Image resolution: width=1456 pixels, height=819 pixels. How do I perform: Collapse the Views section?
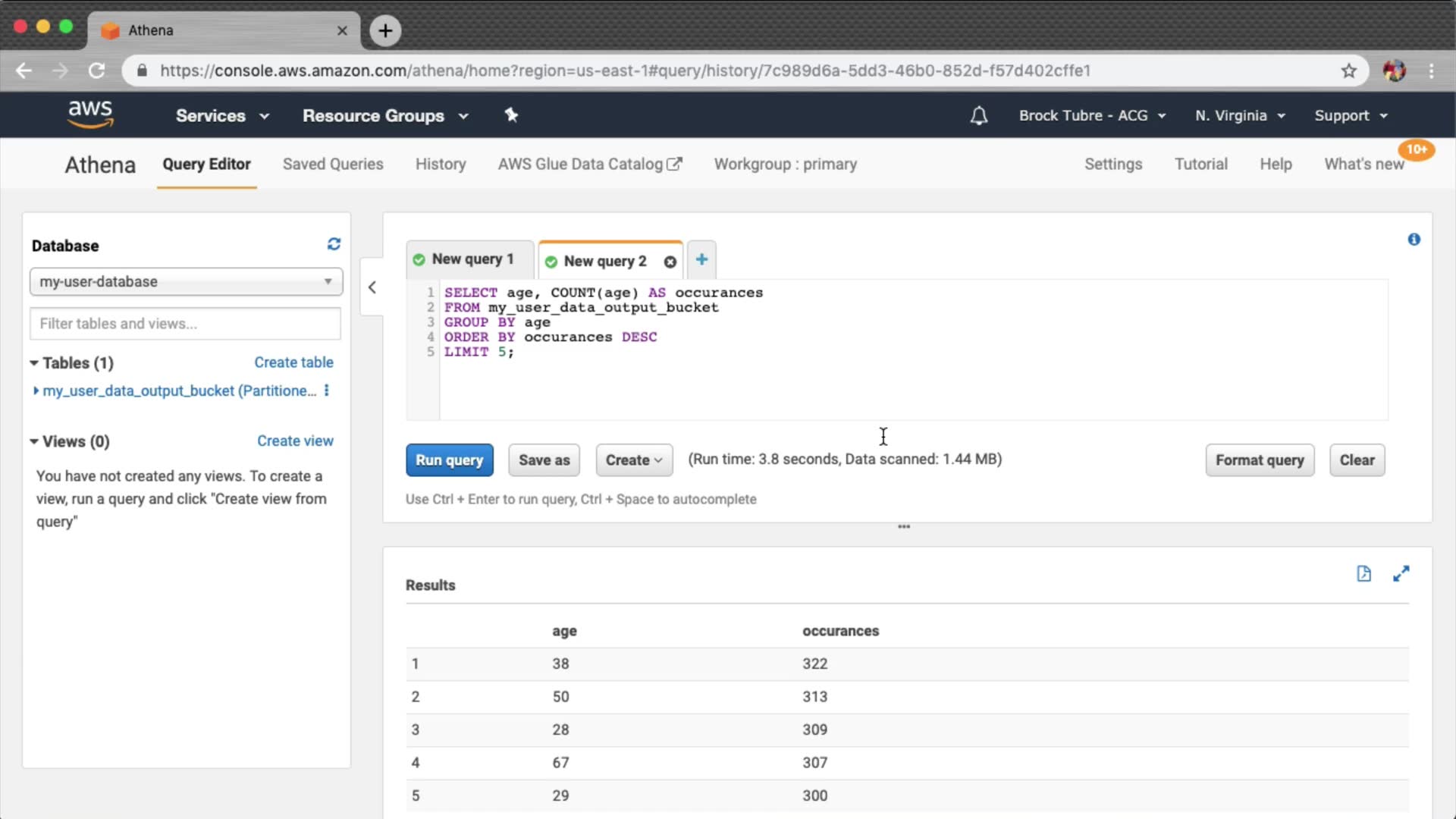(x=34, y=441)
